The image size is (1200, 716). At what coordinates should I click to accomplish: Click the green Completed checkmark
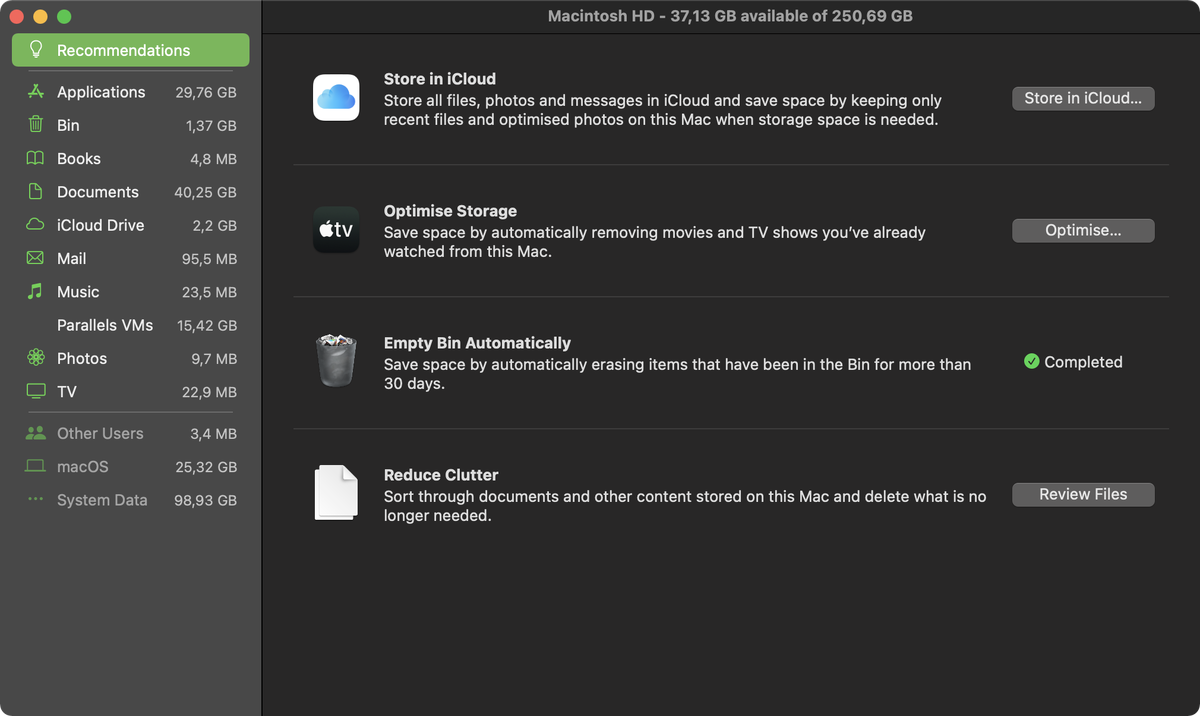click(x=1032, y=362)
